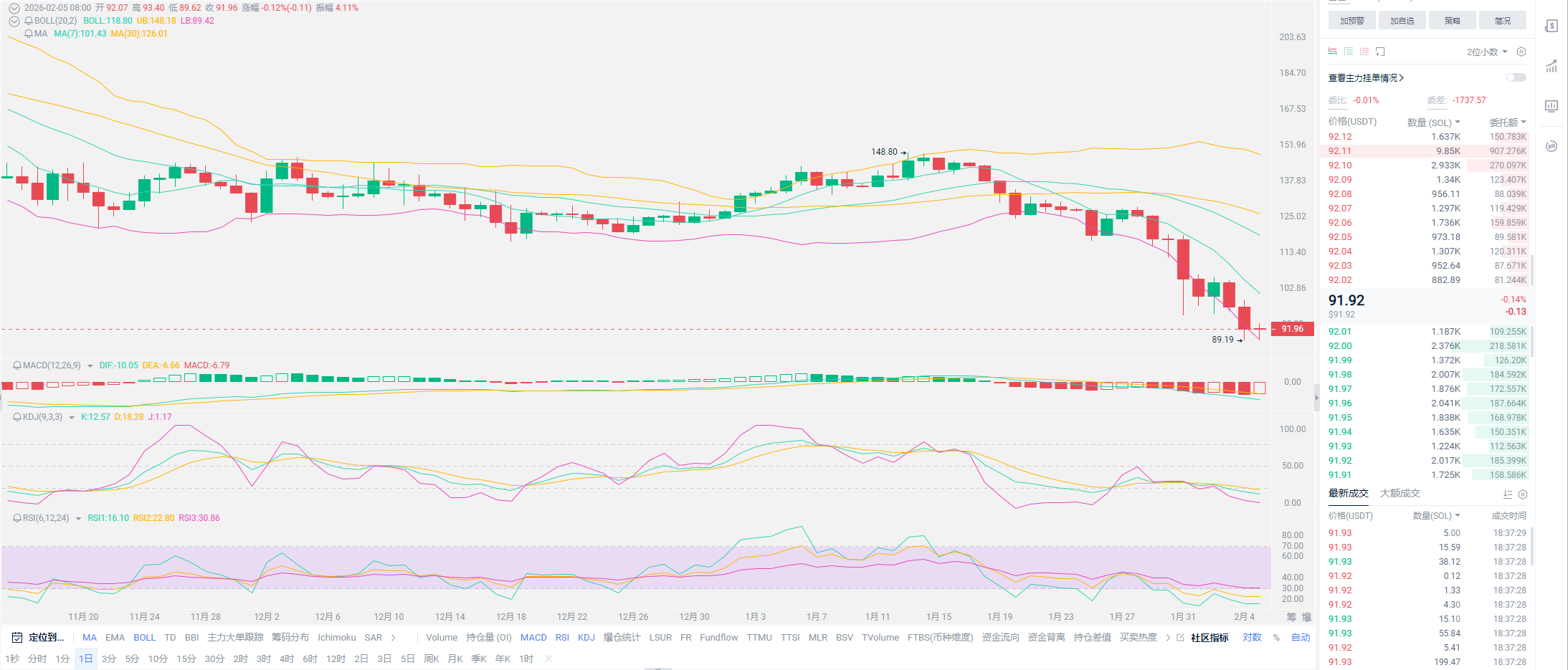This screenshot has height=670, width=1568.
Task: Toggle the main force pending orders switch
Action: [1516, 77]
